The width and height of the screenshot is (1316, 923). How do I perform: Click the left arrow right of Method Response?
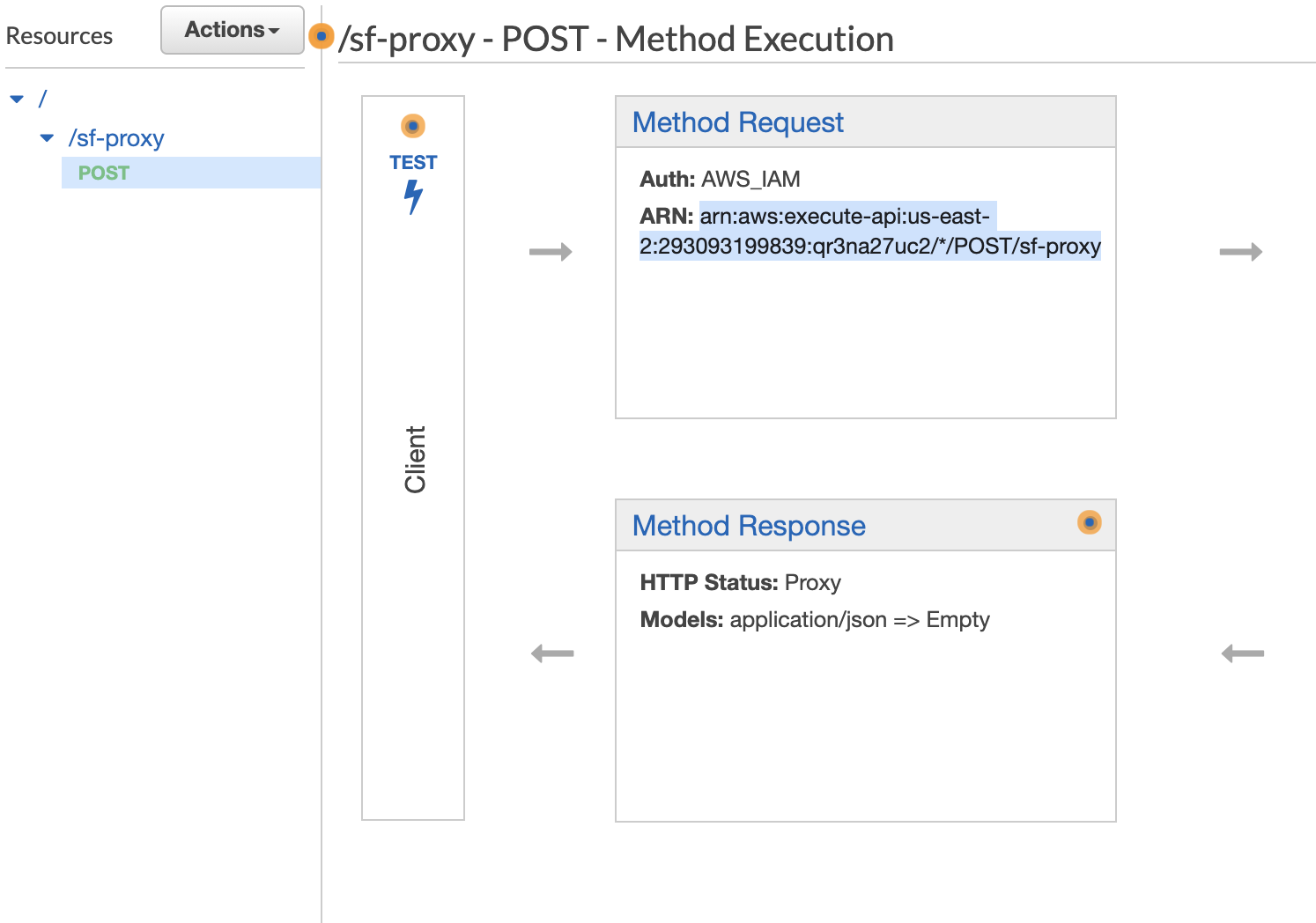[1242, 653]
